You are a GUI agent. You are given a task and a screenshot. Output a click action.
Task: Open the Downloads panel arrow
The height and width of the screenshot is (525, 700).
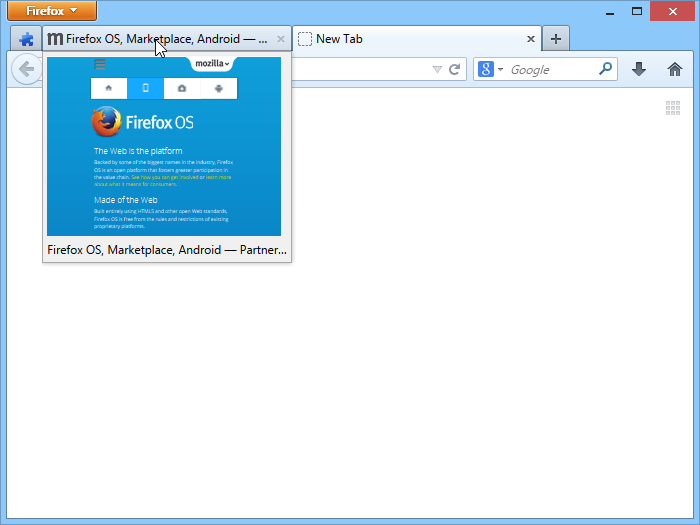[x=639, y=70]
